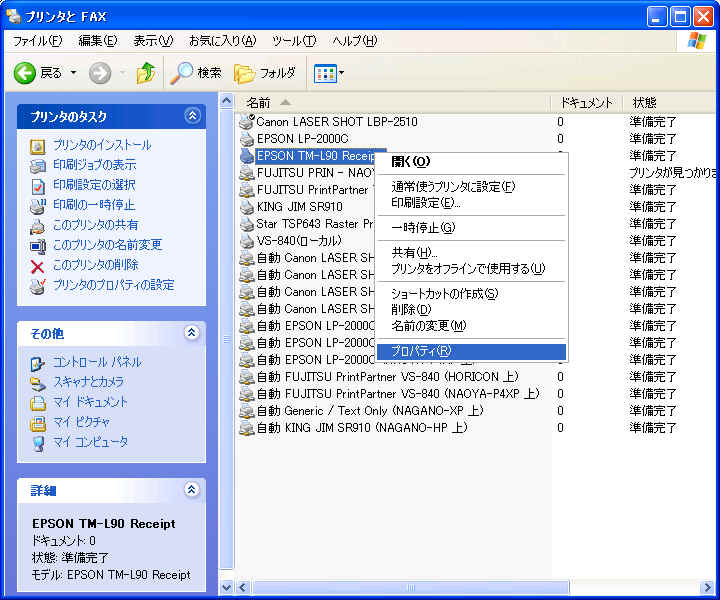This screenshot has height=600, width=720.
Task: Click the このプリンタの共有 icon
Action: click(x=38, y=226)
